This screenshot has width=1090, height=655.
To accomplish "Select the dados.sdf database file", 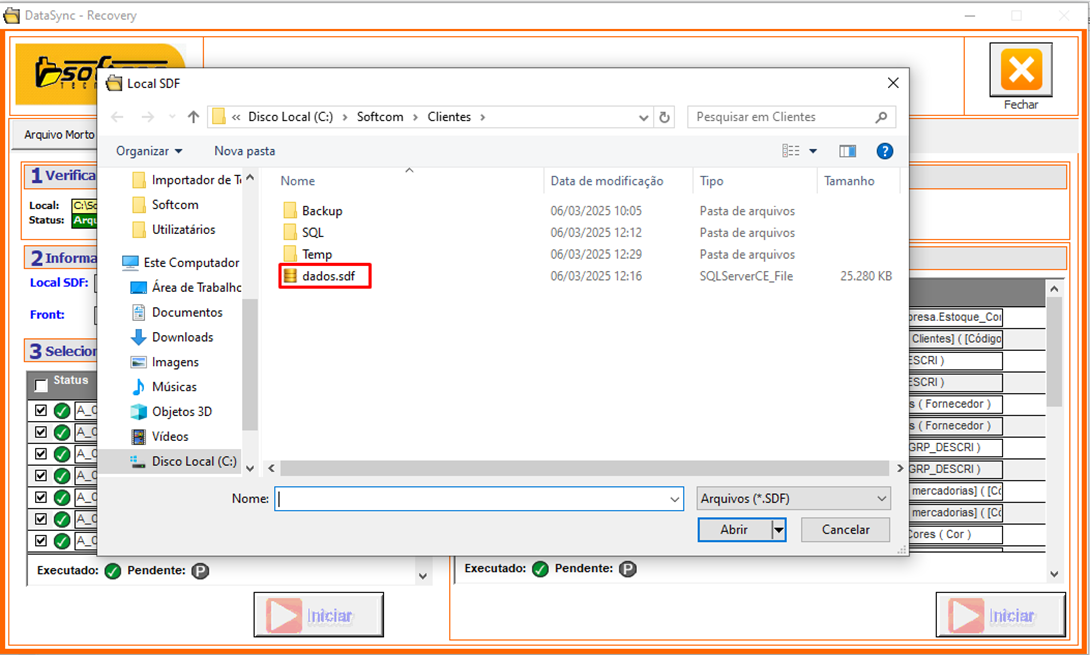I will (327, 276).
